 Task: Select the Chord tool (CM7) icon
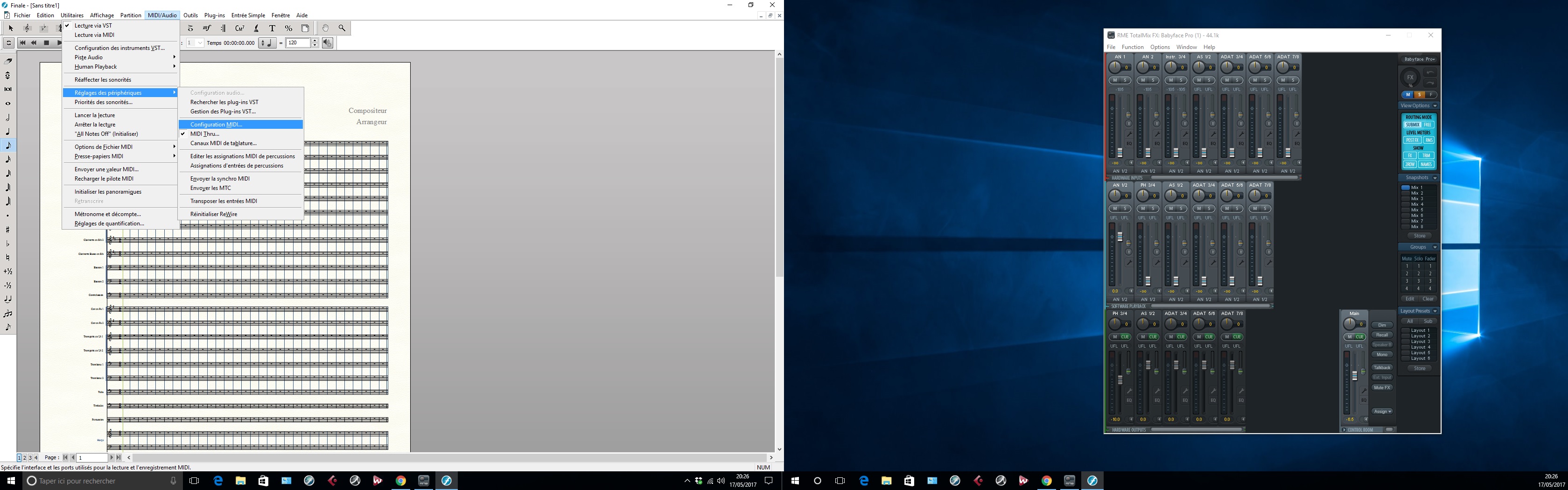pyautogui.click(x=239, y=28)
